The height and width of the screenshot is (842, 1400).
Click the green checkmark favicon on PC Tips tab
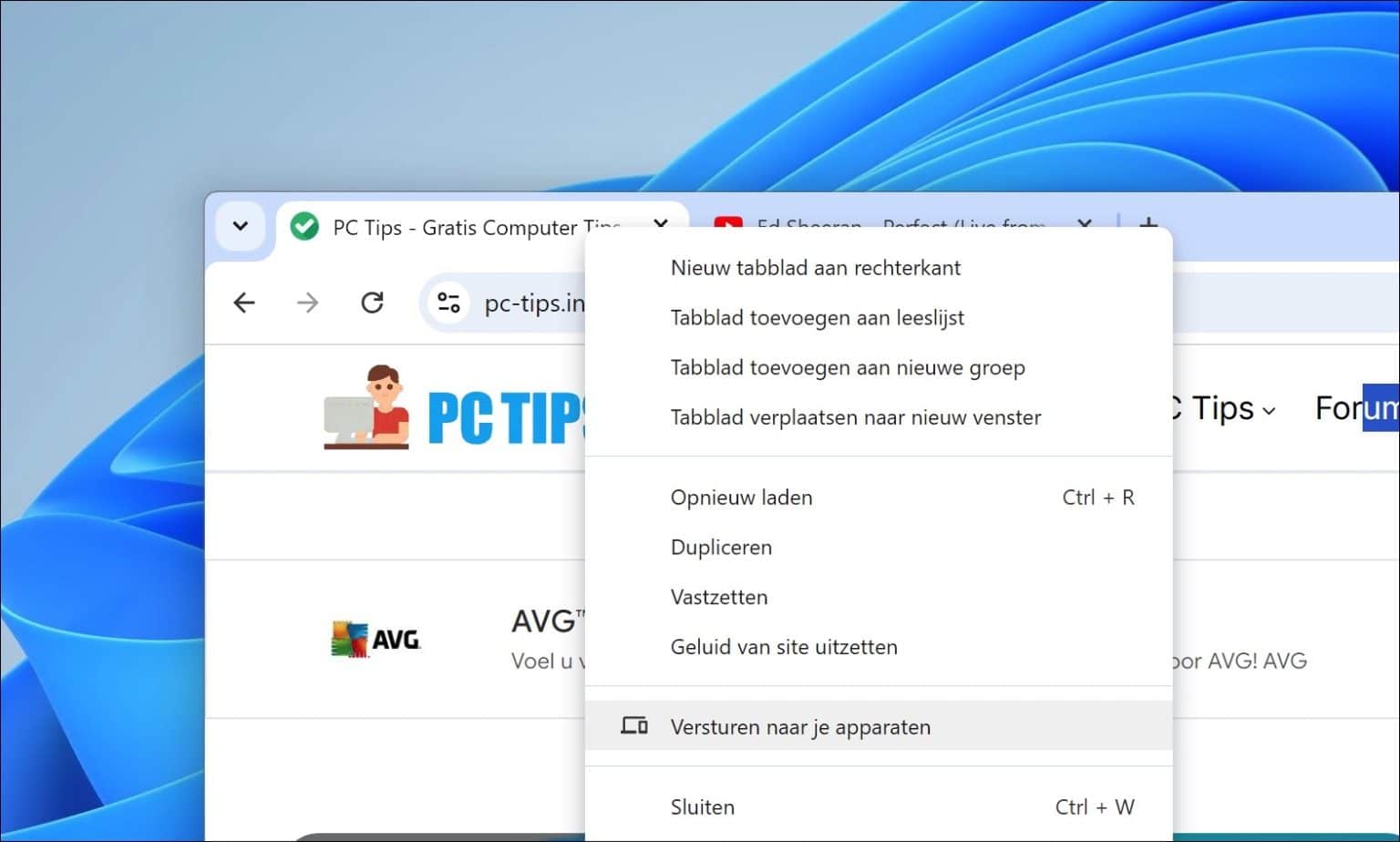point(304,227)
